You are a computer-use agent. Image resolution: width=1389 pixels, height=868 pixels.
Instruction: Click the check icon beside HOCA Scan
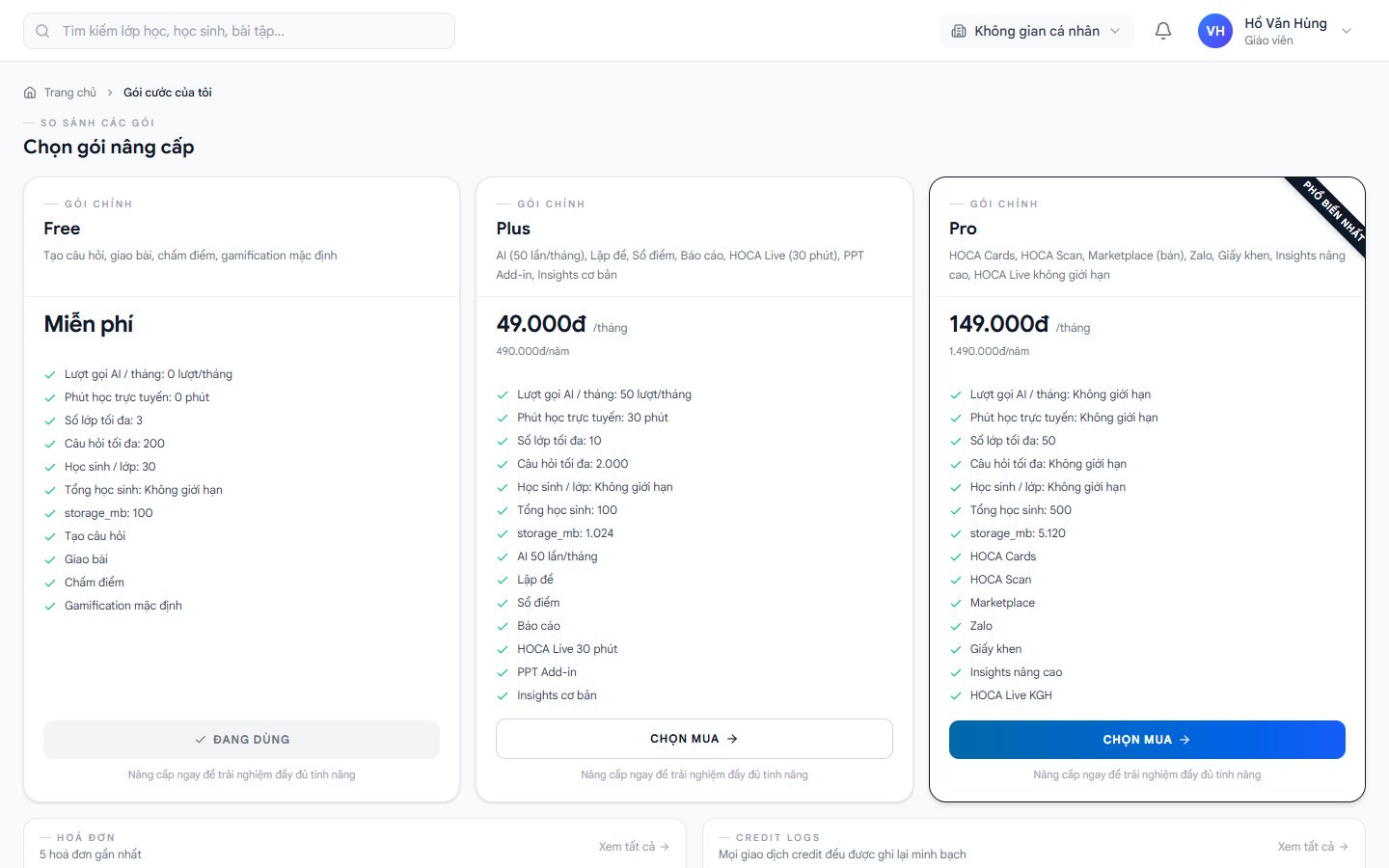(x=956, y=580)
